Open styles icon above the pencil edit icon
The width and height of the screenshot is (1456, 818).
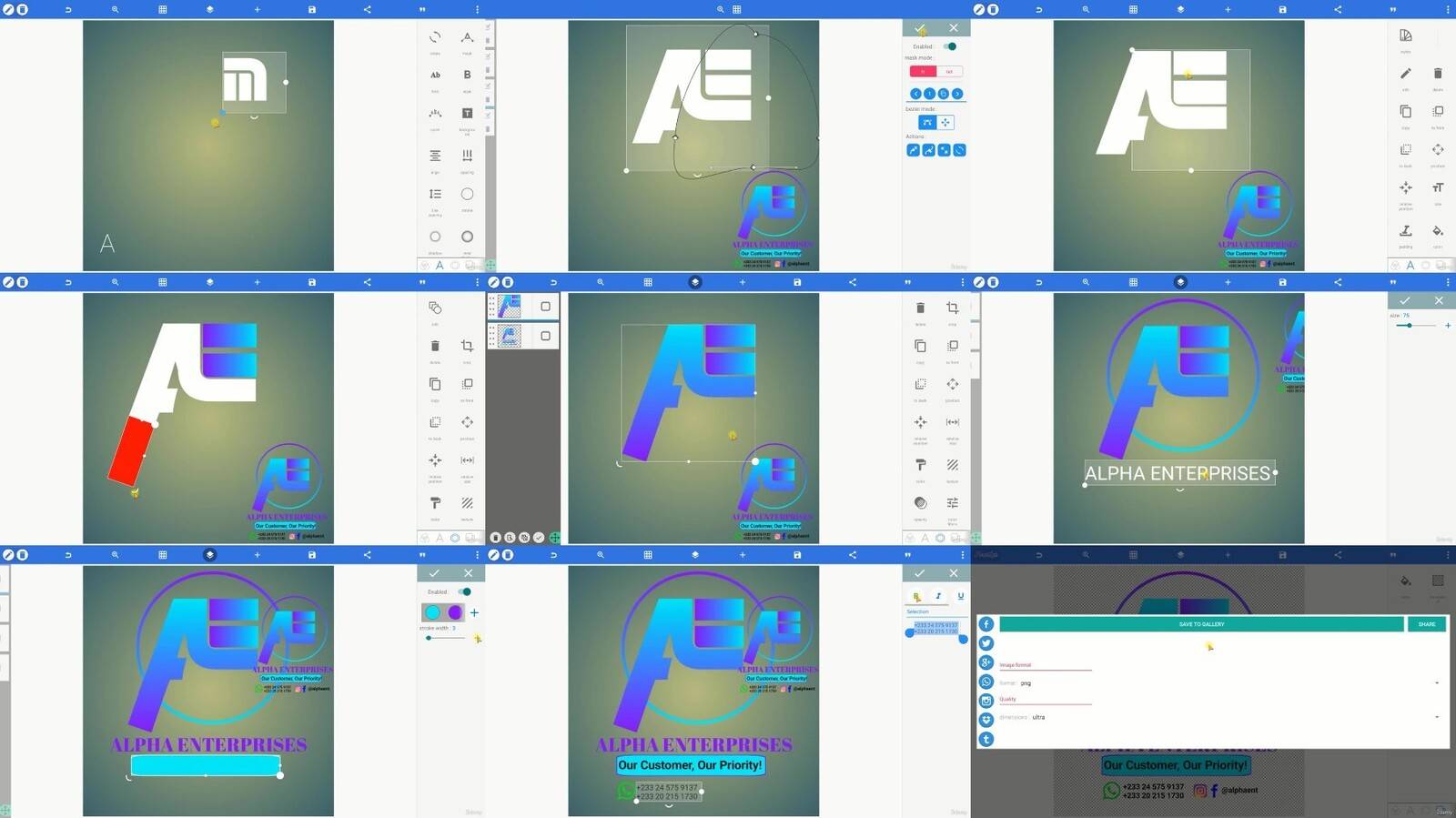pyautogui.click(x=1406, y=35)
